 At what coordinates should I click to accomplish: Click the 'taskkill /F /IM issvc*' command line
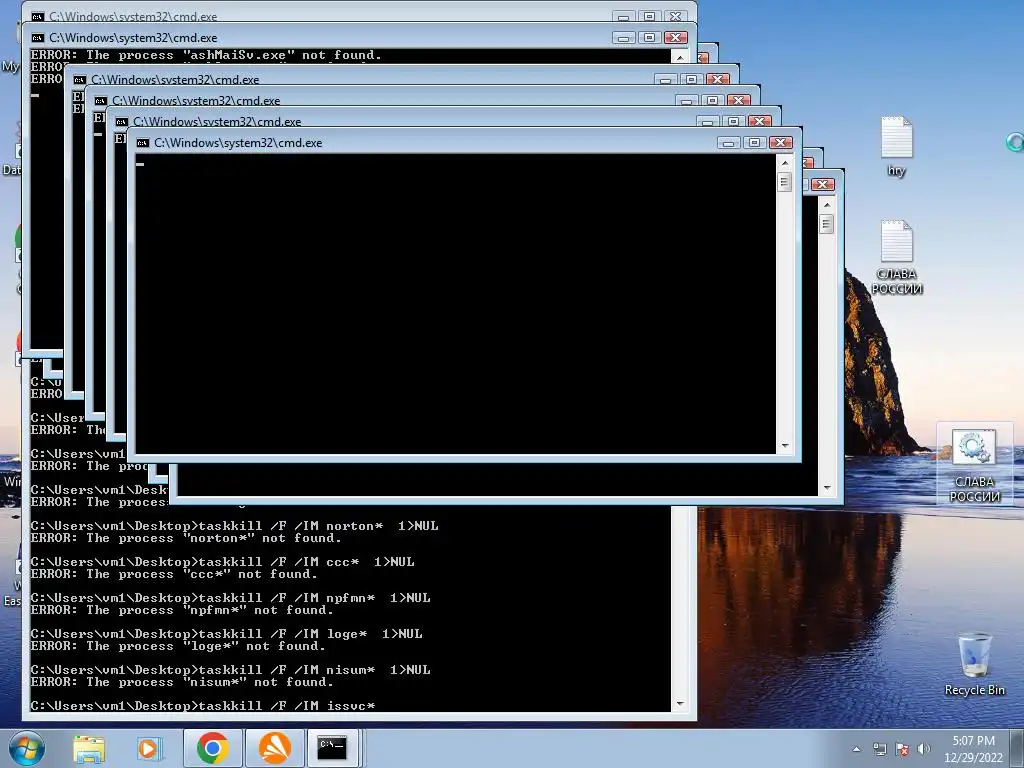tap(203, 705)
